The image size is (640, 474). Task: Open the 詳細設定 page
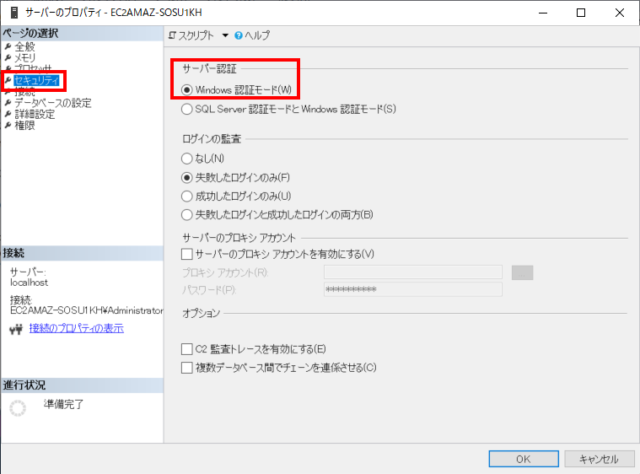coord(35,114)
